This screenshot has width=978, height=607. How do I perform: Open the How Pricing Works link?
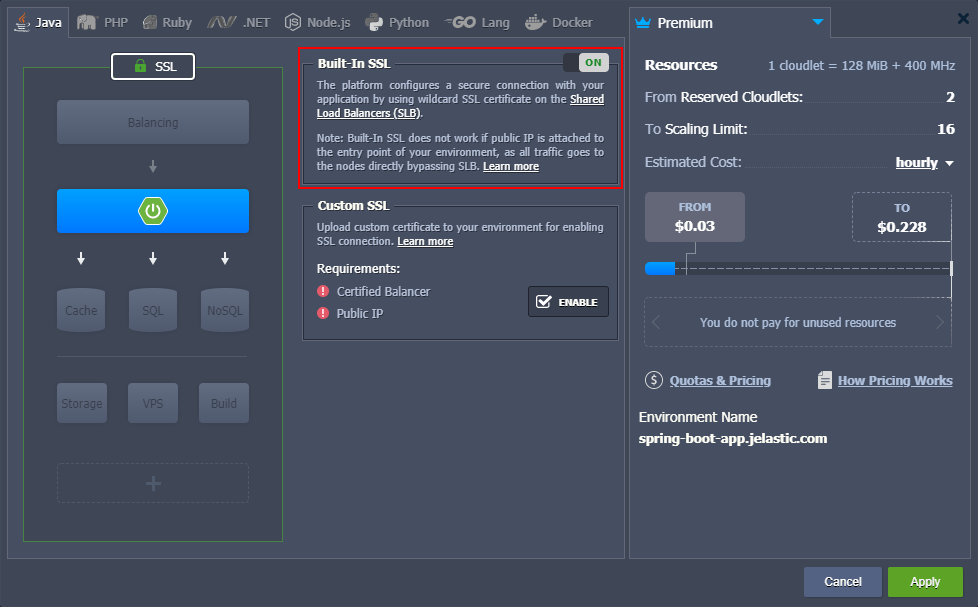[x=895, y=381]
